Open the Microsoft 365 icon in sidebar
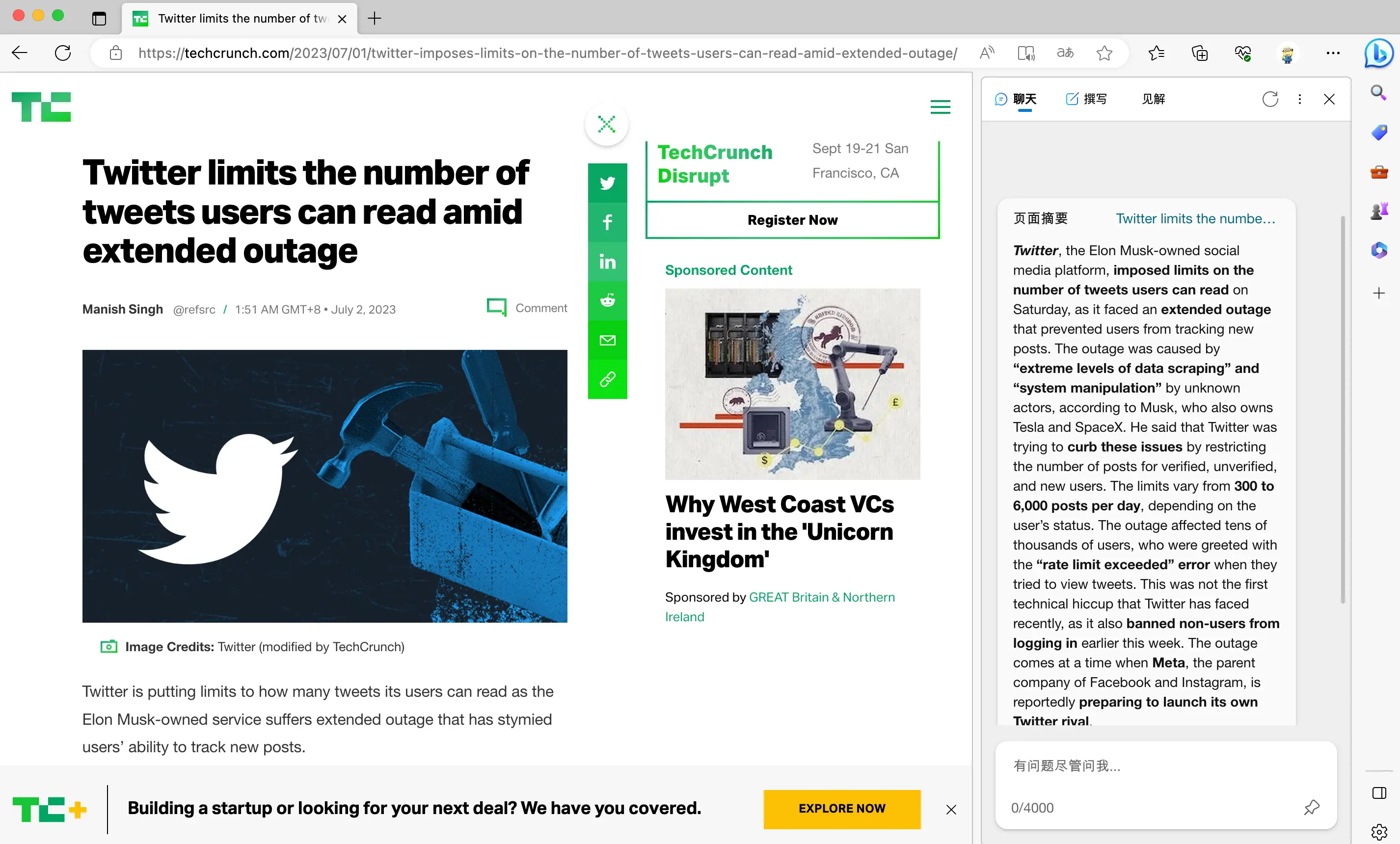Screen dimensions: 1400x844 (1378, 250)
